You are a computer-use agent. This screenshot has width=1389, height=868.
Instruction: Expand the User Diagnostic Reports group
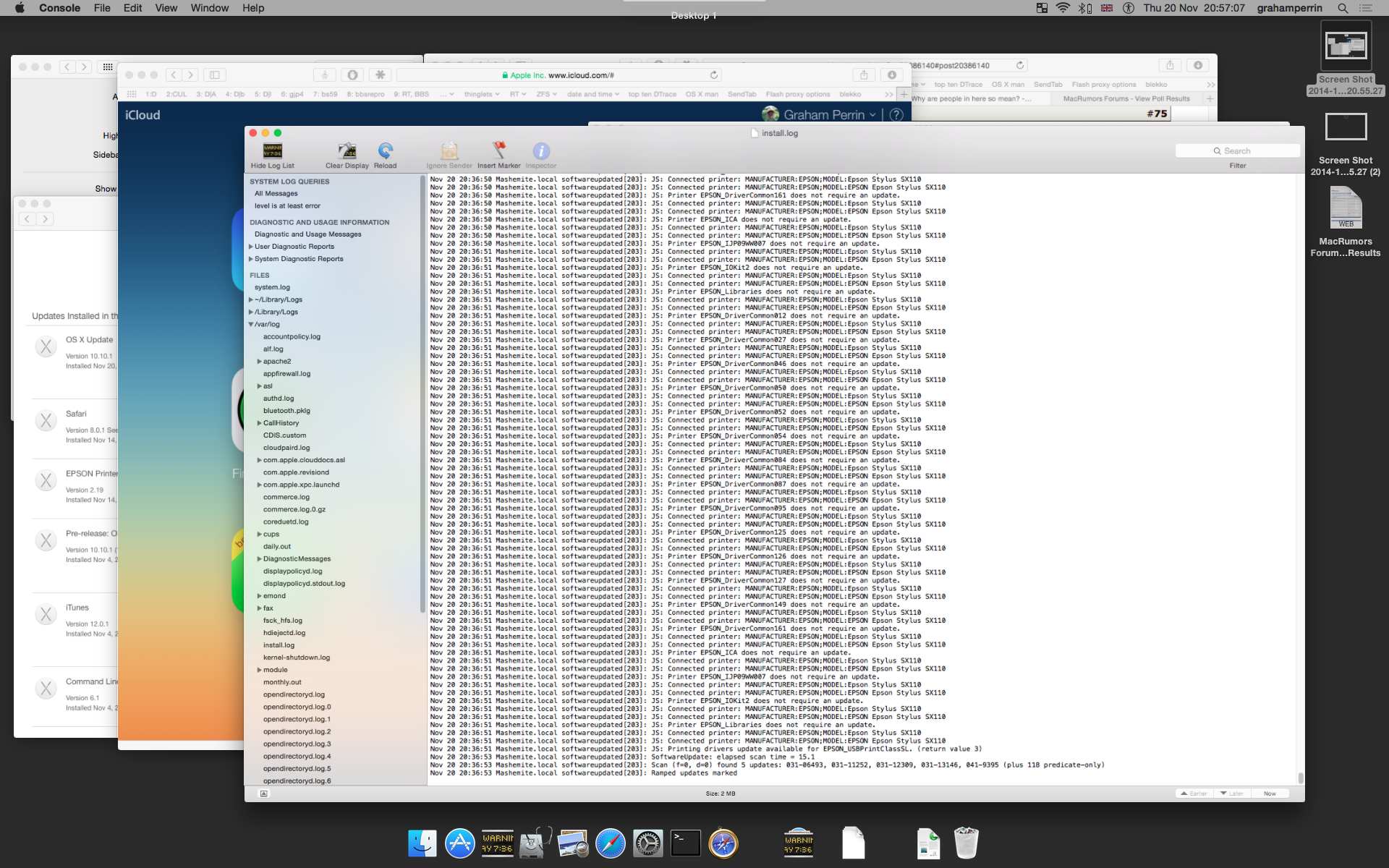[251, 247]
